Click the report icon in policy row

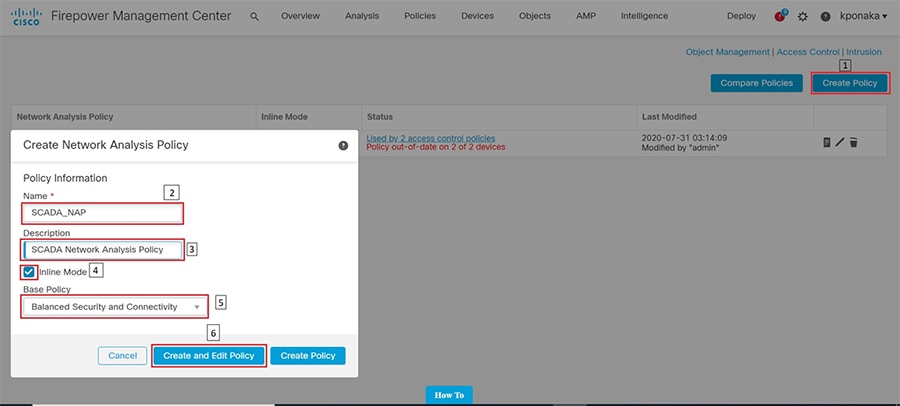tap(827, 142)
